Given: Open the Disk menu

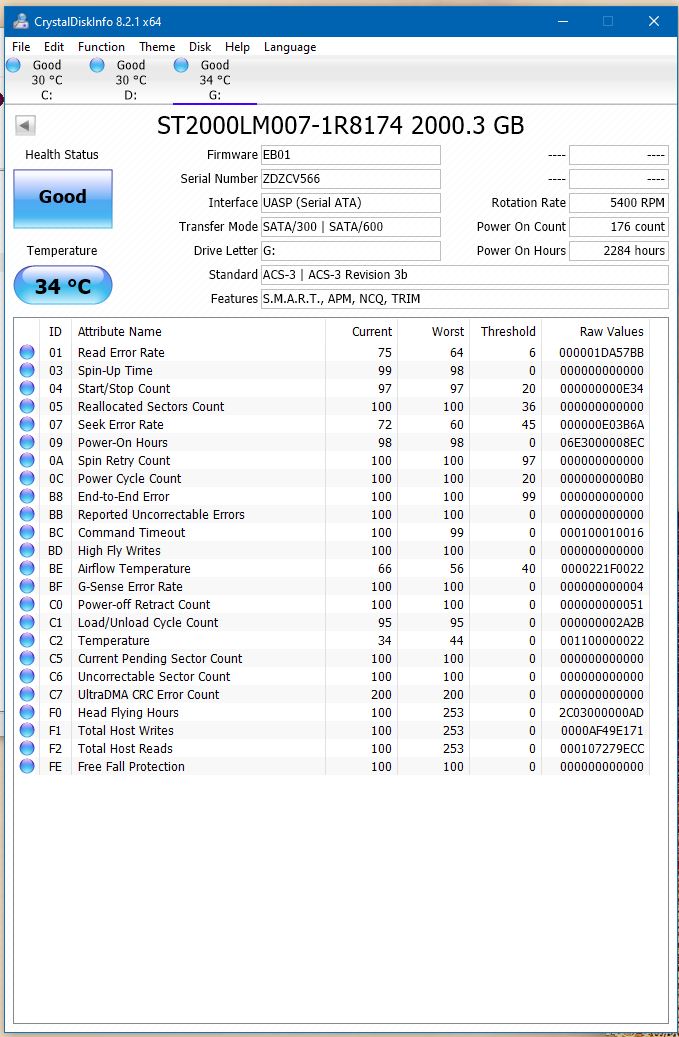Looking at the screenshot, I should pyautogui.click(x=200, y=47).
